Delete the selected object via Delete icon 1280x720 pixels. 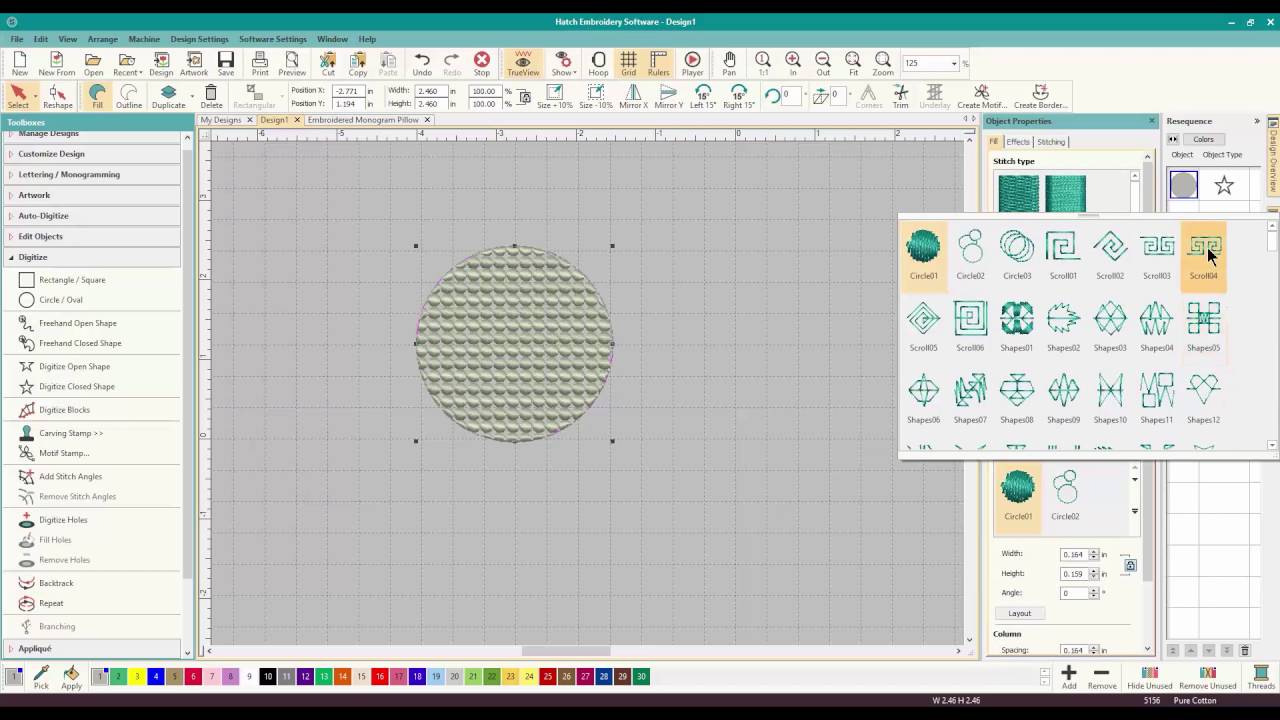[x=211, y=96]
